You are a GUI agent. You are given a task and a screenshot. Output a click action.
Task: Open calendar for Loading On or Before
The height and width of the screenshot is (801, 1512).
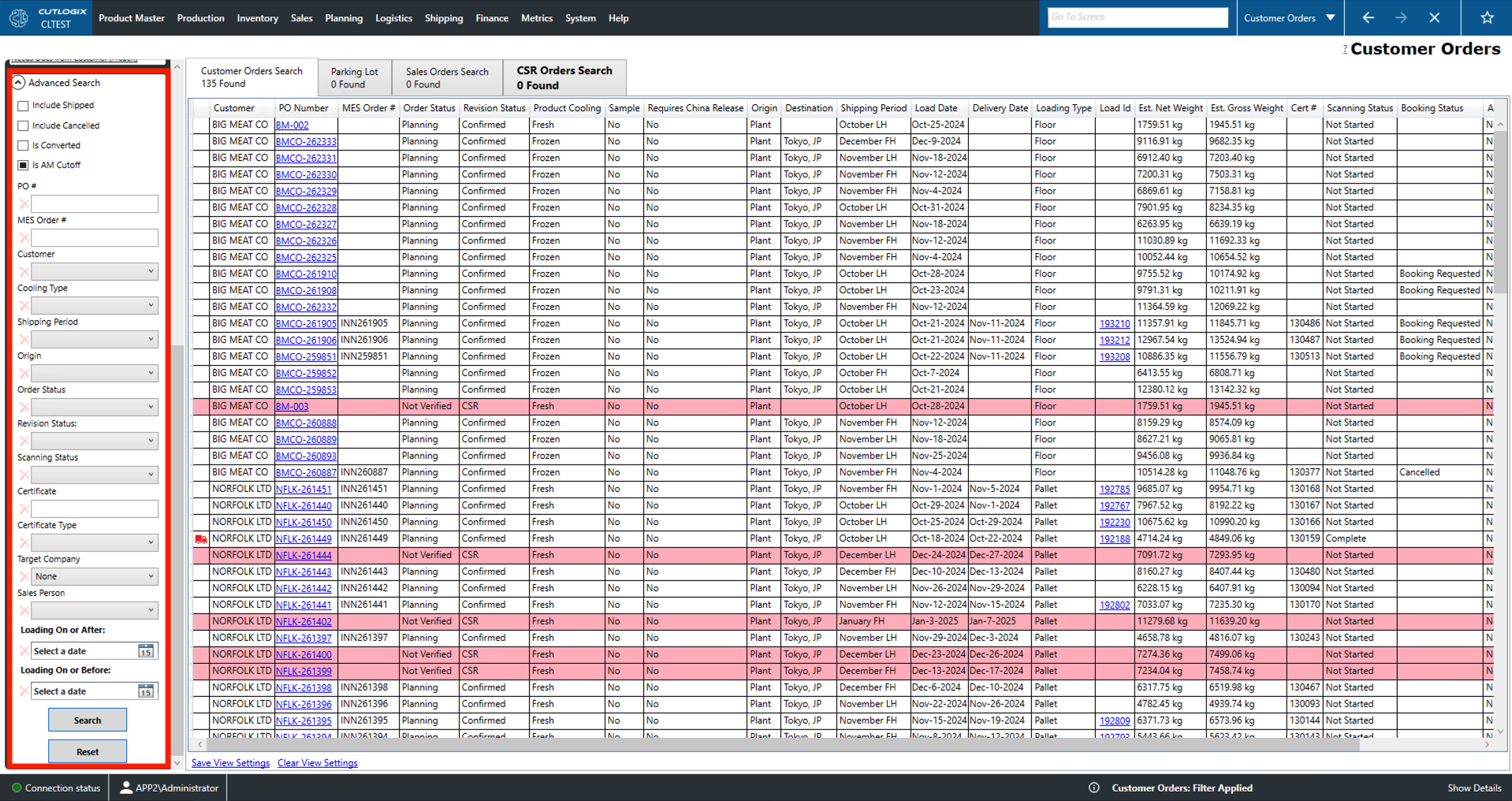146,691
